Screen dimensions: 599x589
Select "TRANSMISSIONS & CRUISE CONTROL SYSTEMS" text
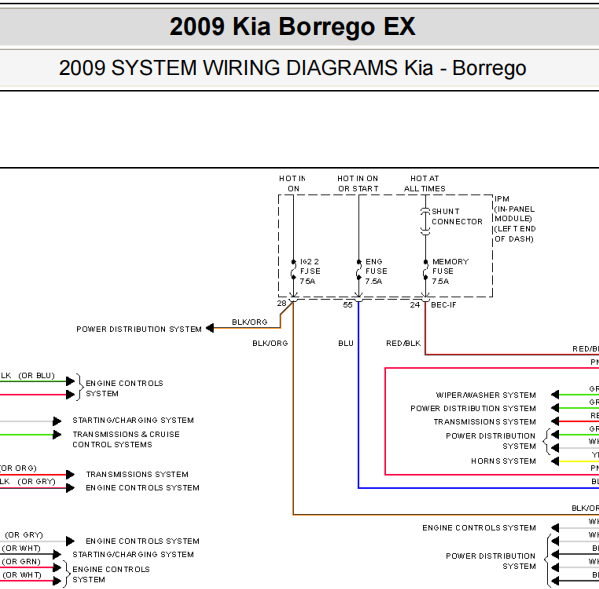click(x=126, y=439)
